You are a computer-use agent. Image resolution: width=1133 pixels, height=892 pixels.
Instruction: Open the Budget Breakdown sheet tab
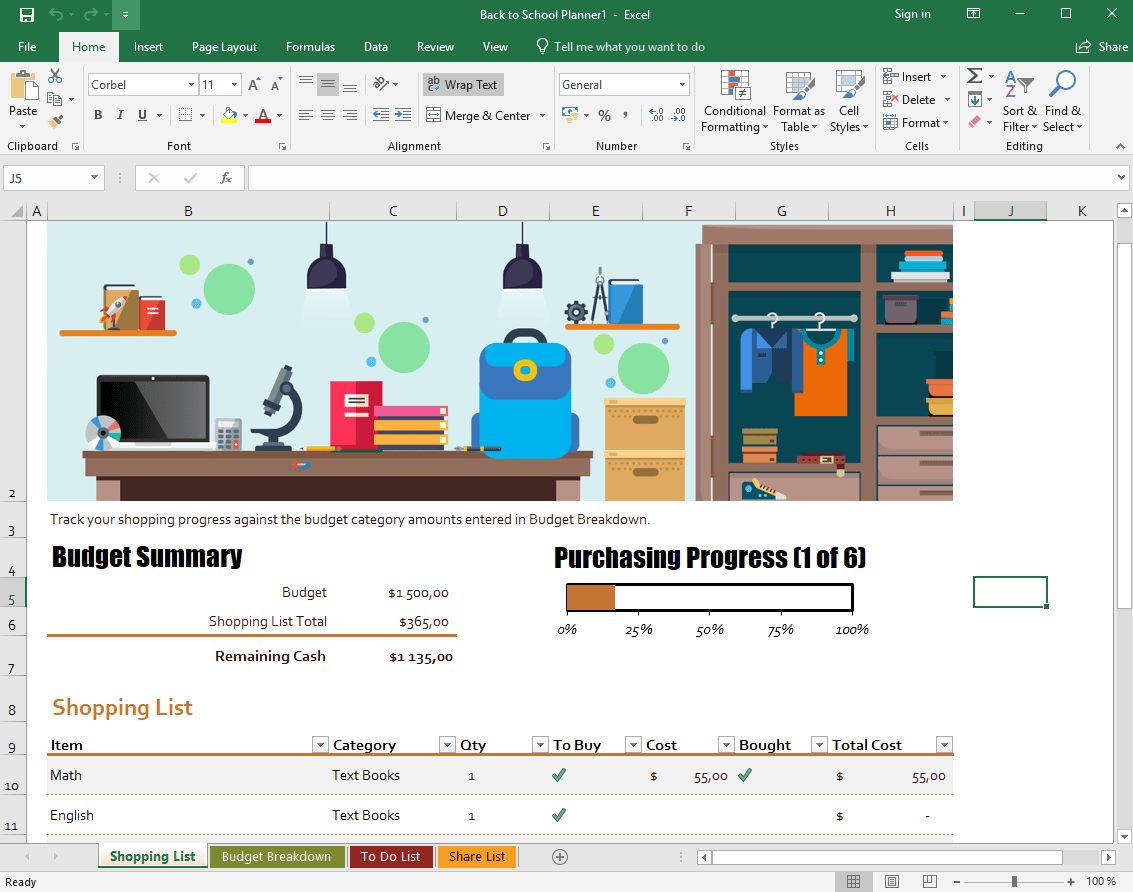click(x=277, y=856)
